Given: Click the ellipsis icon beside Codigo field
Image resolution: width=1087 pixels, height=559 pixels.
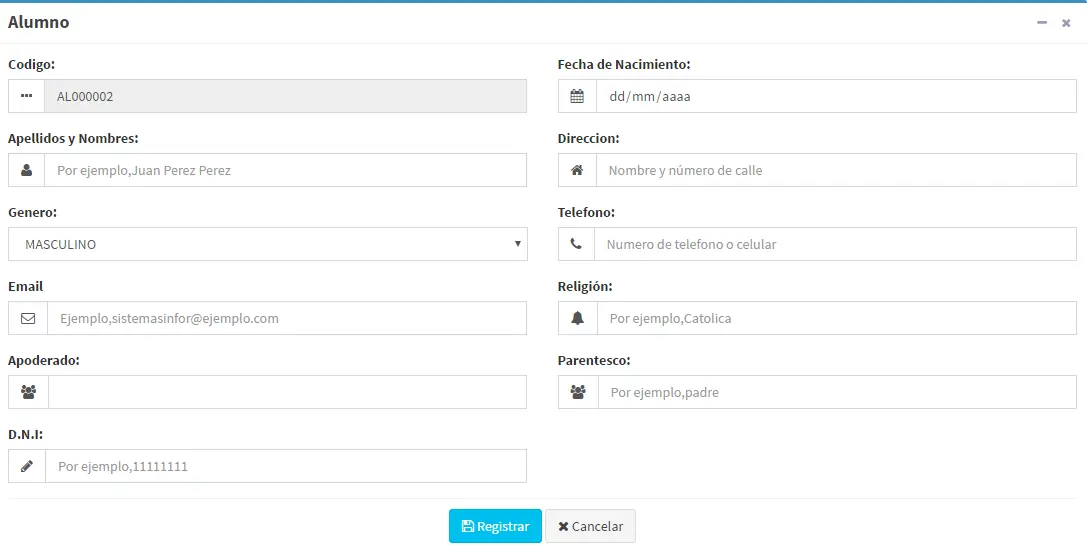Looking at the screenshot, I should click(x=26, y=96).
